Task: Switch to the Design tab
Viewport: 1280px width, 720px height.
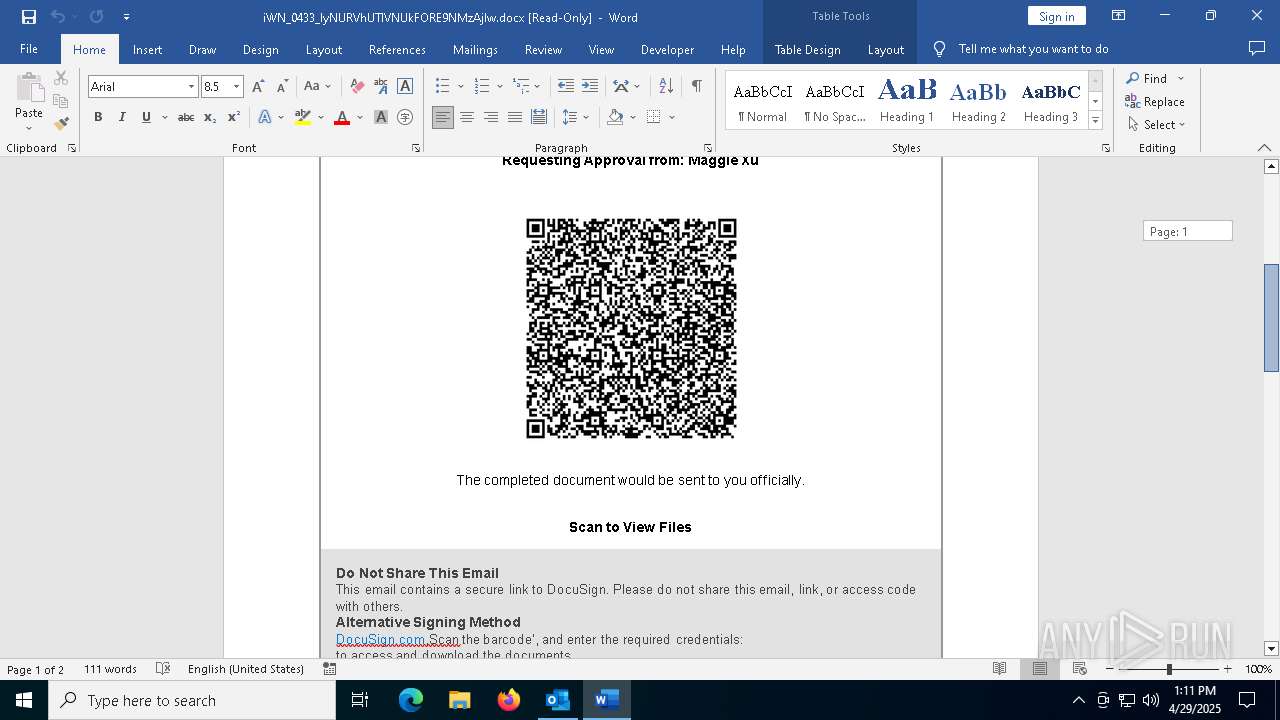Action: 260,49
